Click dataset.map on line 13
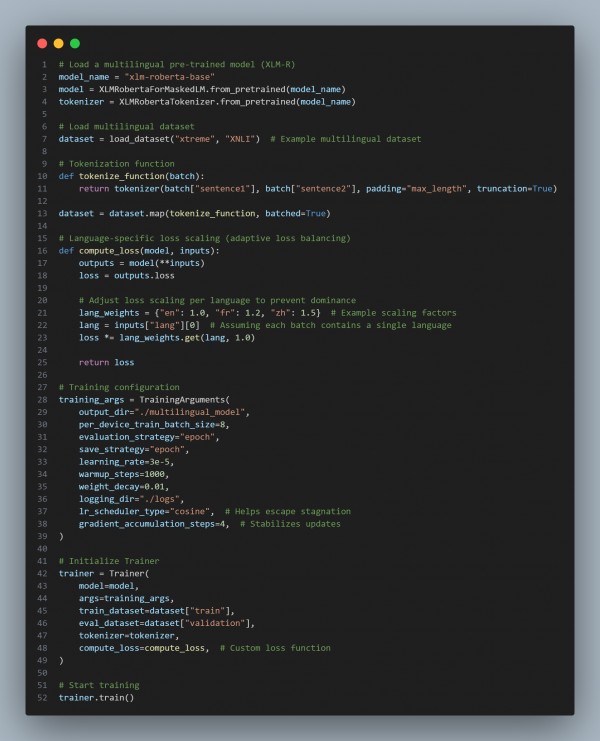600x741 pixels. (137, 213)
